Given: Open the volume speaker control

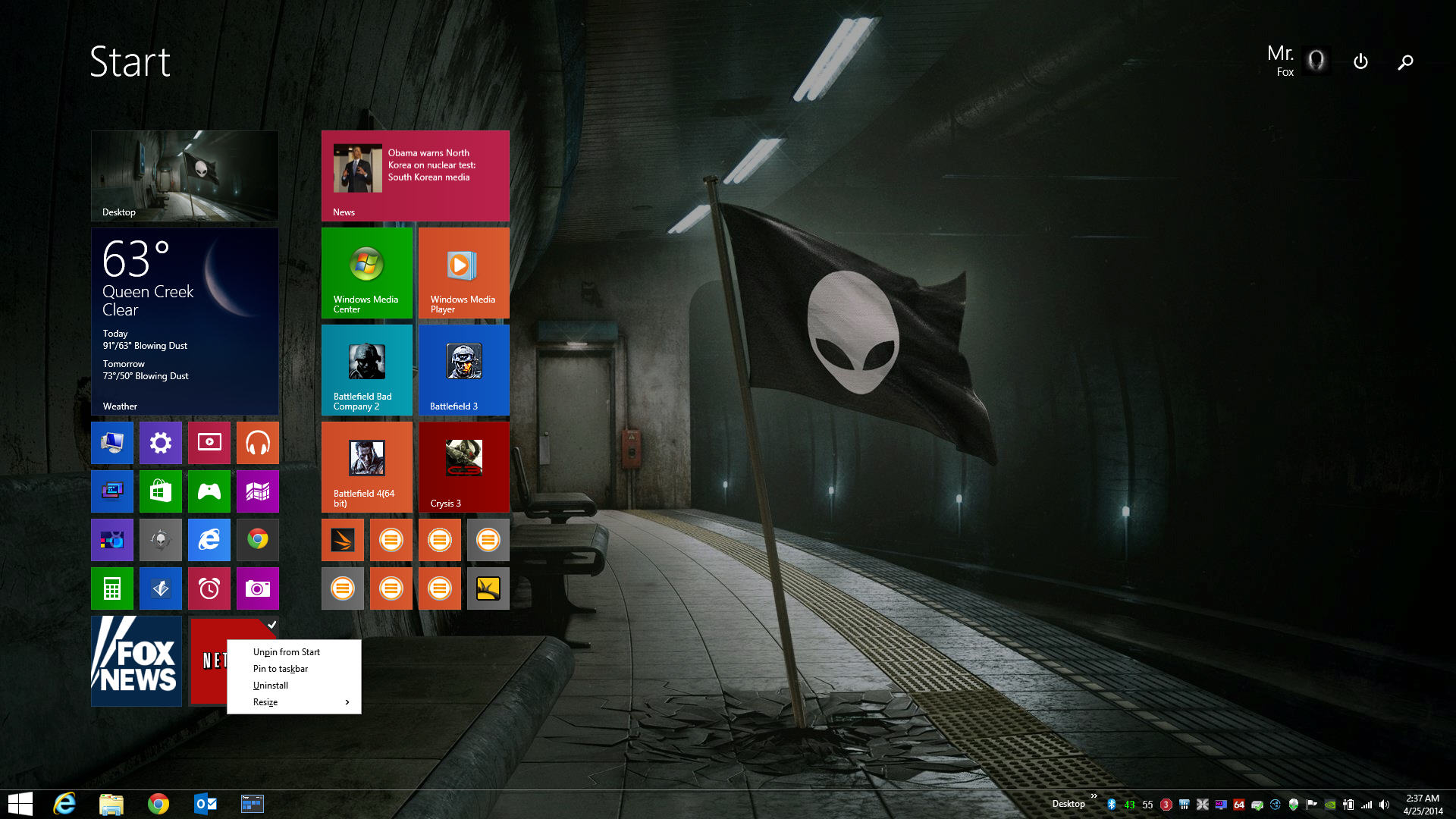Looking at the screenshot, I should [1385, 805].
